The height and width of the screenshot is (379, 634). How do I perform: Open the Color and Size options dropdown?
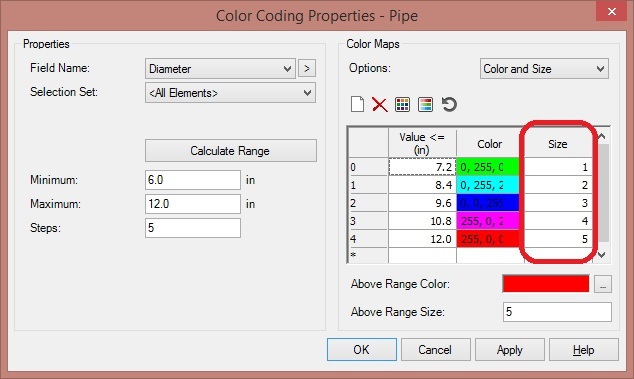pyautogui.click(x=544, y=69)
